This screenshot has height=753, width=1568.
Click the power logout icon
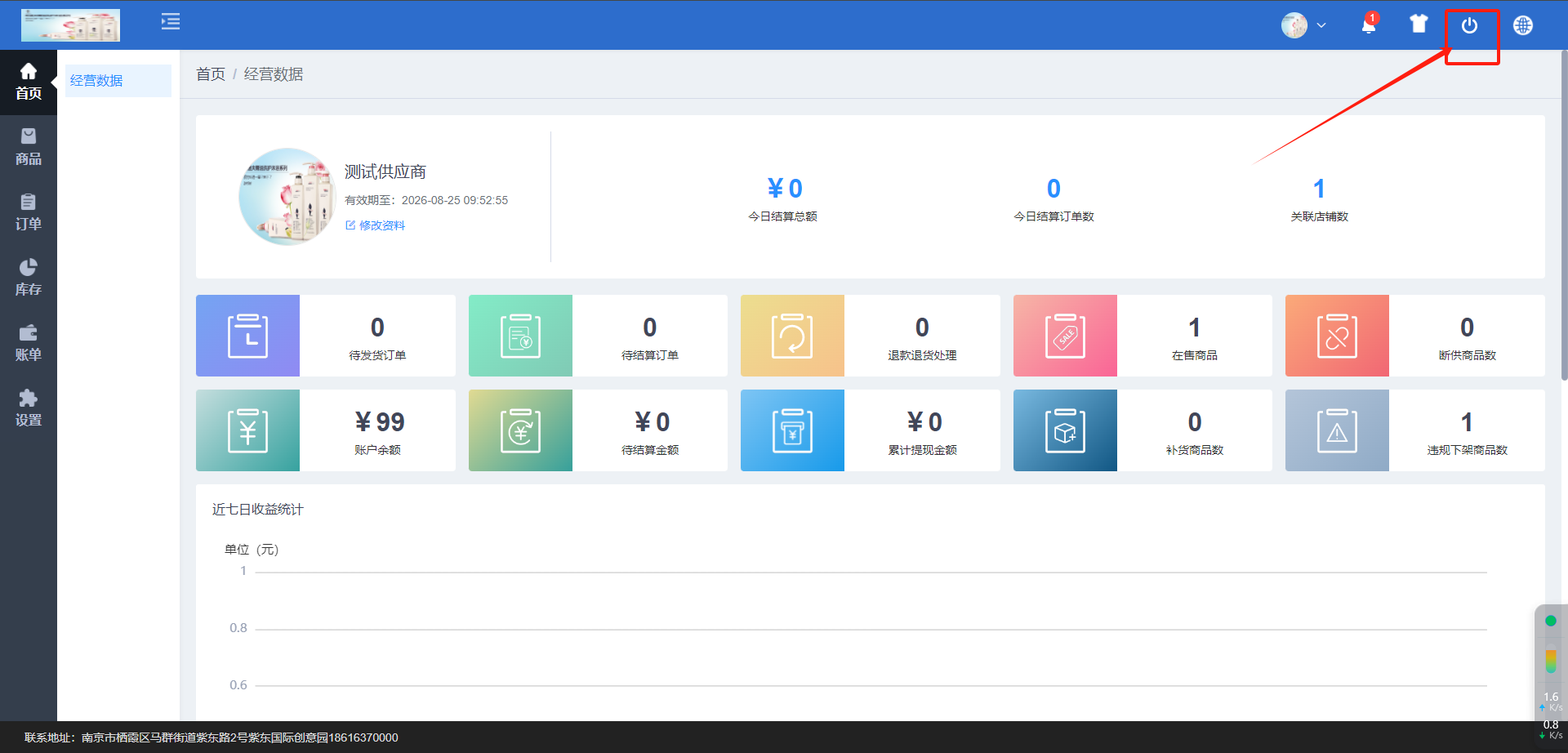point(1469,25)
